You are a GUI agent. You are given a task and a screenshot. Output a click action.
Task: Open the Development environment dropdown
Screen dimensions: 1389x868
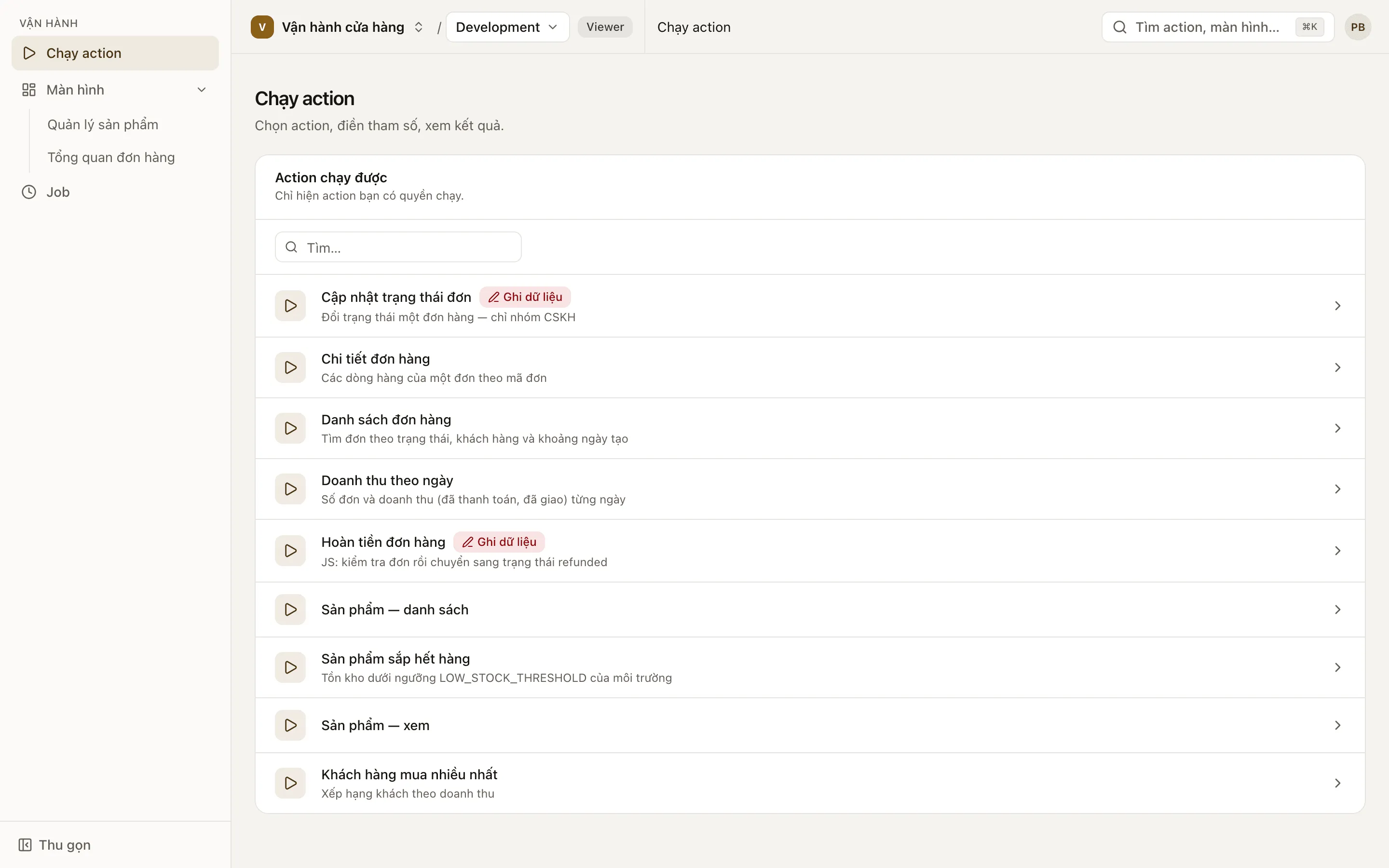coord(507,27)
